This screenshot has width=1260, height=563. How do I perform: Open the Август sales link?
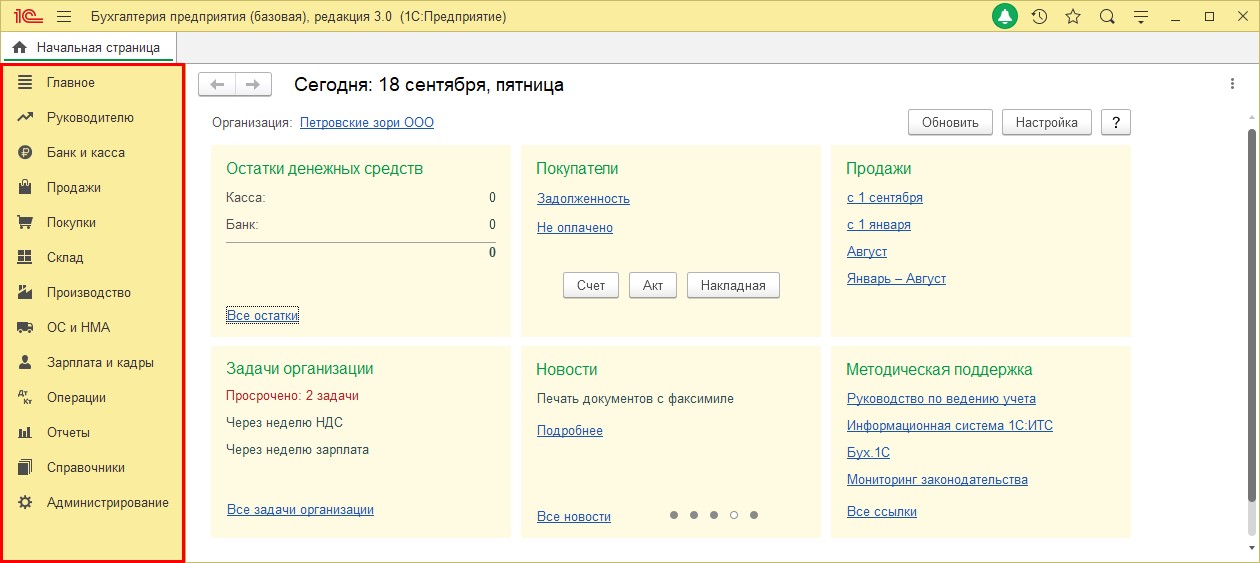pos(867,251)
